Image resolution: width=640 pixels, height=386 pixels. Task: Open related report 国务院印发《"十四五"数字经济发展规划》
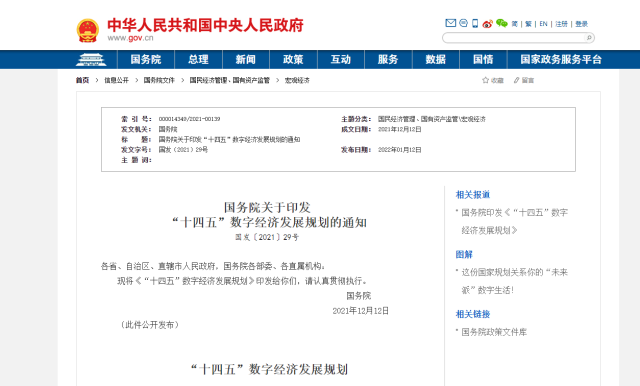pos(514,221)
